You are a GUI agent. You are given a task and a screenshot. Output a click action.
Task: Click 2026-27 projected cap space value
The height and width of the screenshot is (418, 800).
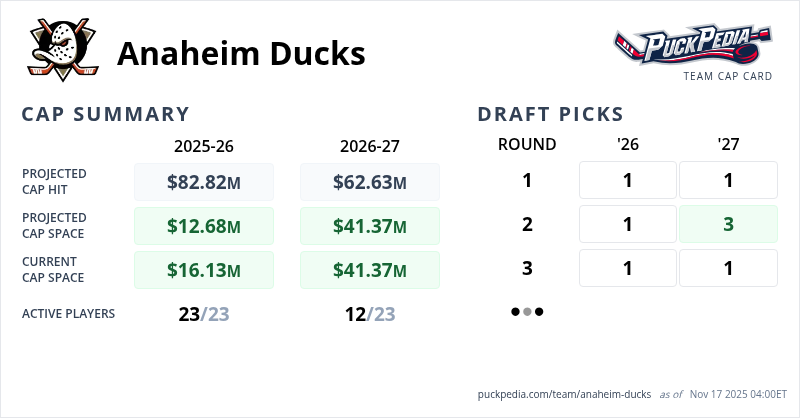370,226
